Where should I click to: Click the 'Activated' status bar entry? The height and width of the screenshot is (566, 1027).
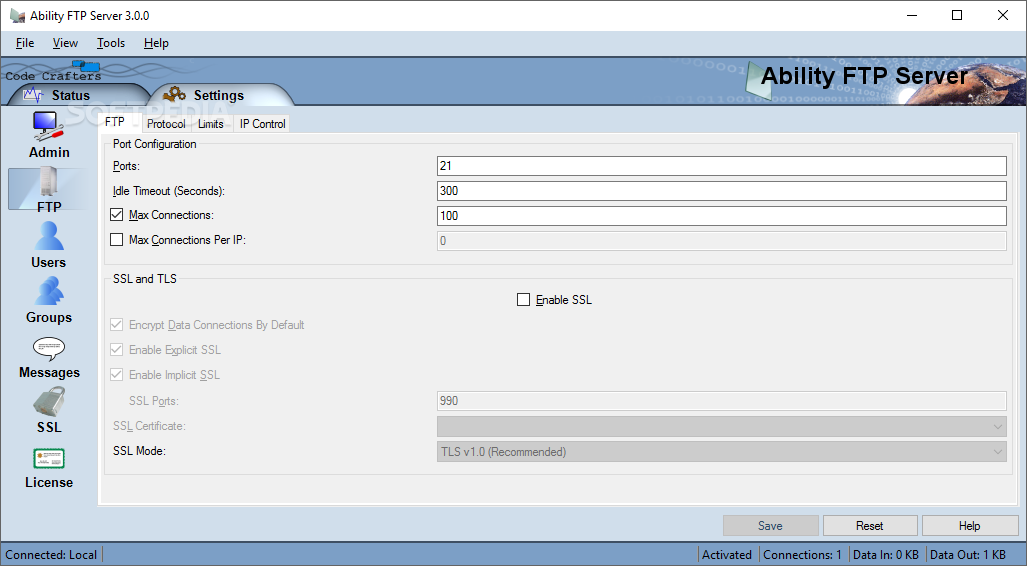click(727, 555)
